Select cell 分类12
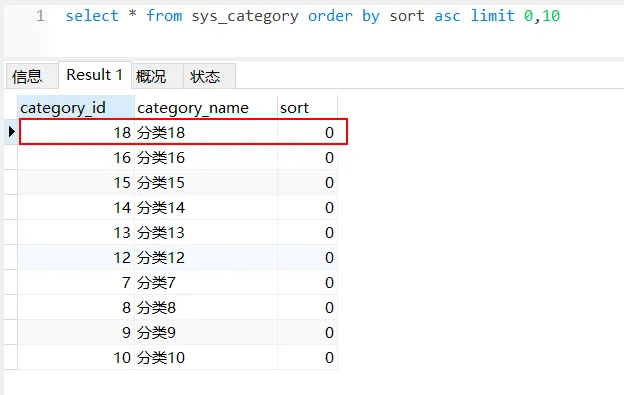Viewport: 624px width, 395px height. pyautogui.click(x=206, y=258)
